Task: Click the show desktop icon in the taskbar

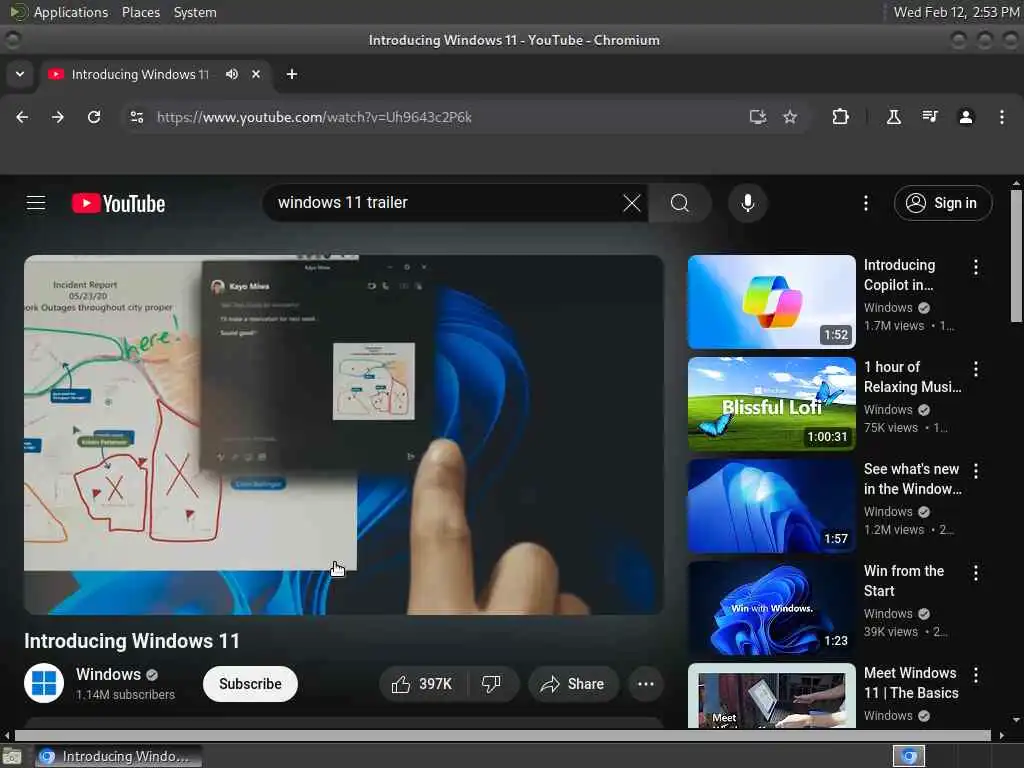Action: 12,756
